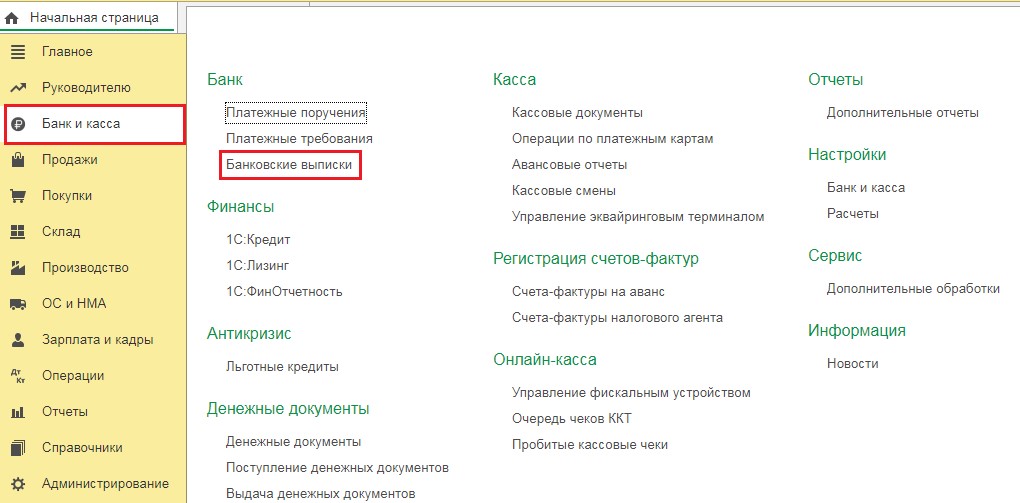Select Банк и касса in sidebar

(x=94, y=124)
